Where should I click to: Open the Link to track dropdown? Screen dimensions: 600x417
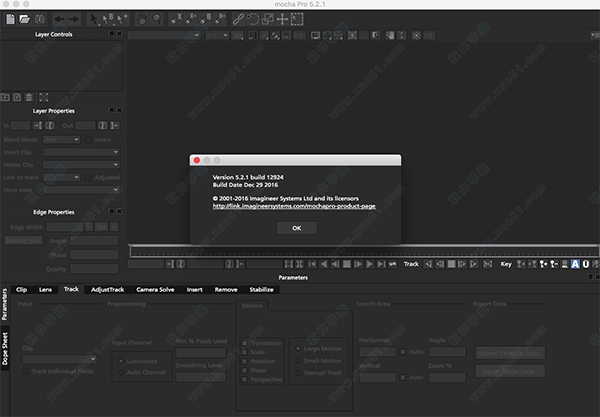pos(62,178)
